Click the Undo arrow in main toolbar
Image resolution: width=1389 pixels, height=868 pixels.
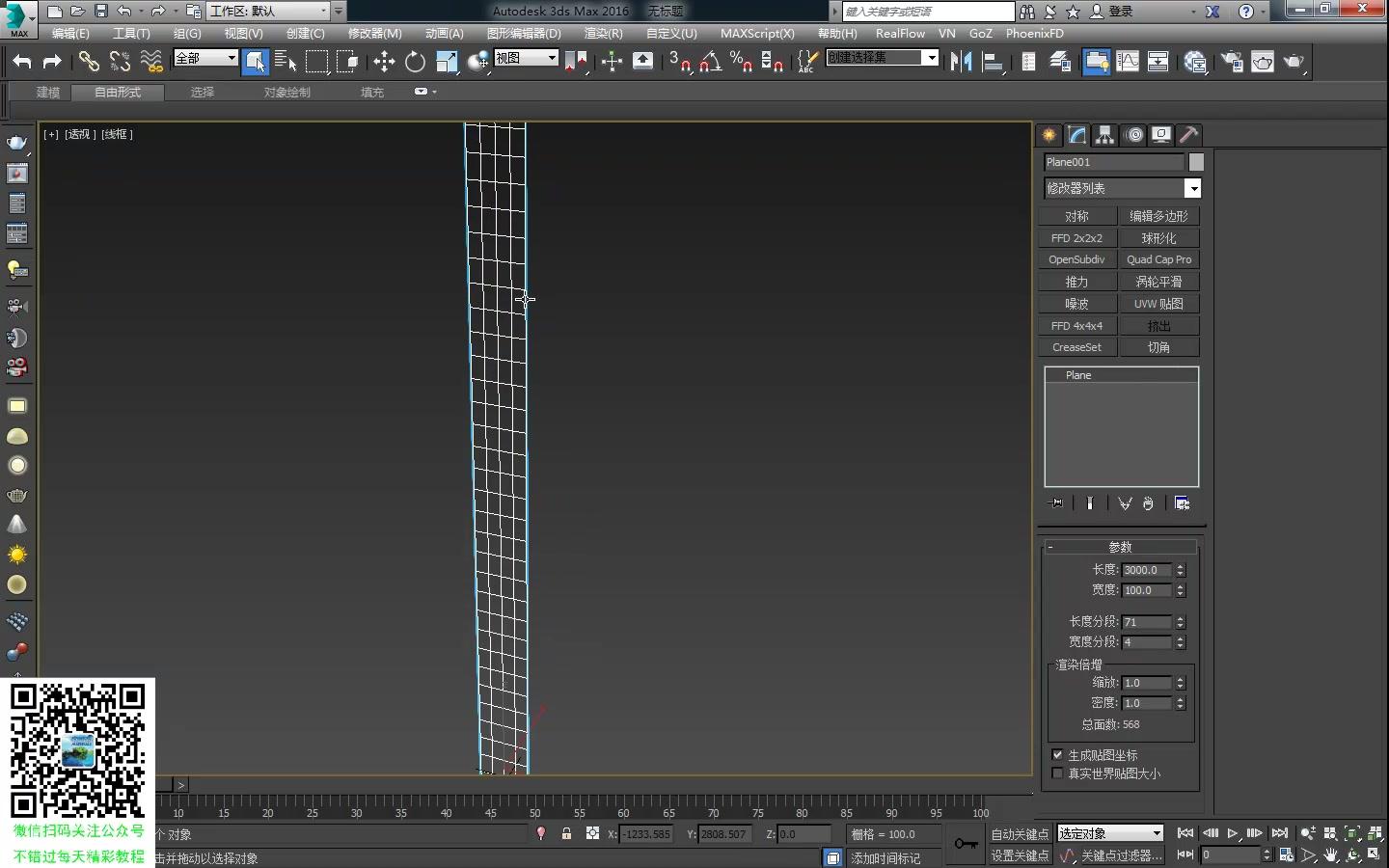(21, 62)
